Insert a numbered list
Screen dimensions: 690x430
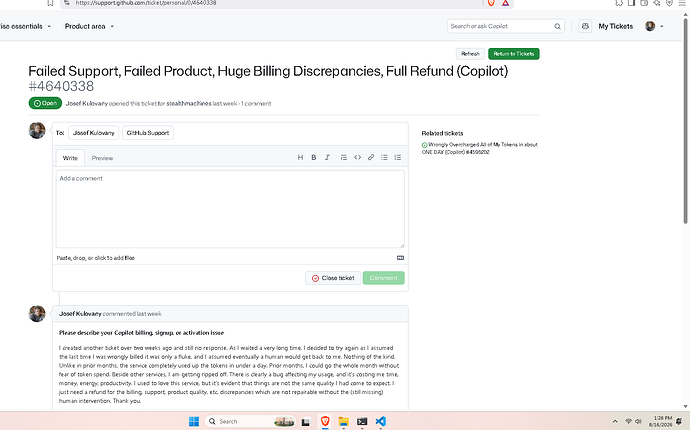tap(398, 157)
